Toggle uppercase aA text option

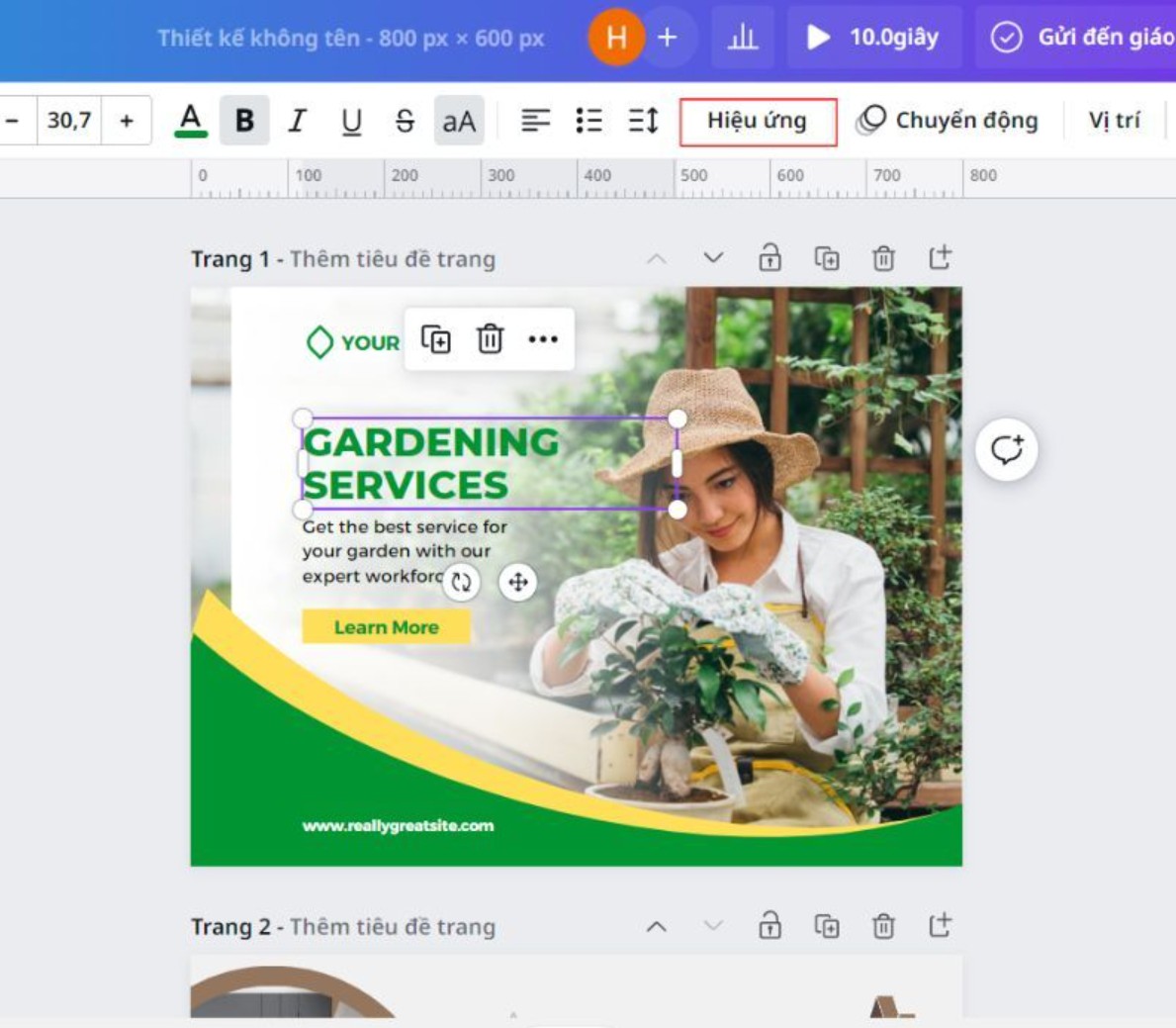click(459, 121)
